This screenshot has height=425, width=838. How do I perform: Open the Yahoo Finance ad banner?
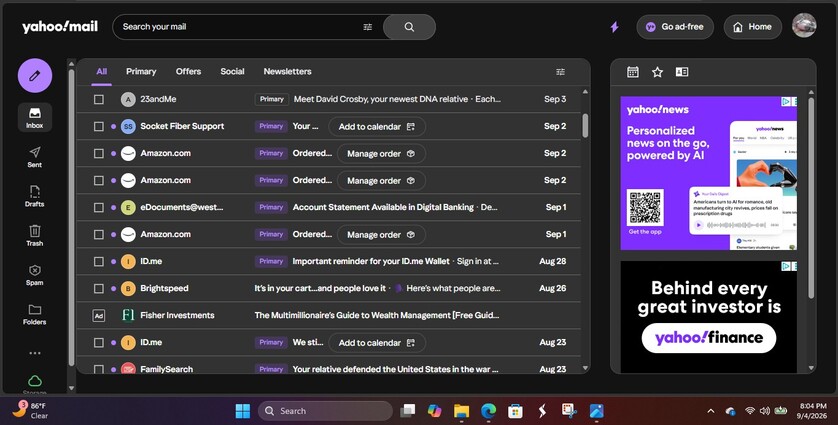pos(709,316)
